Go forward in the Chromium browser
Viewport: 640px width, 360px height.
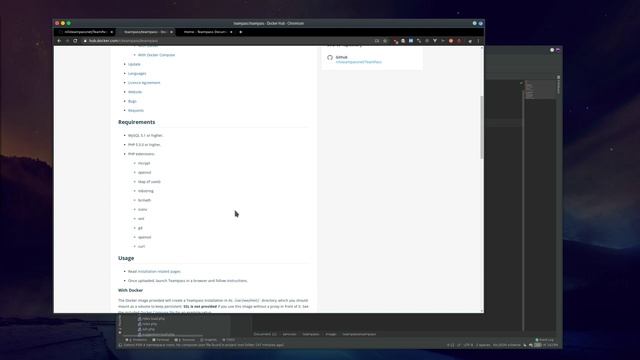(67, 41)
